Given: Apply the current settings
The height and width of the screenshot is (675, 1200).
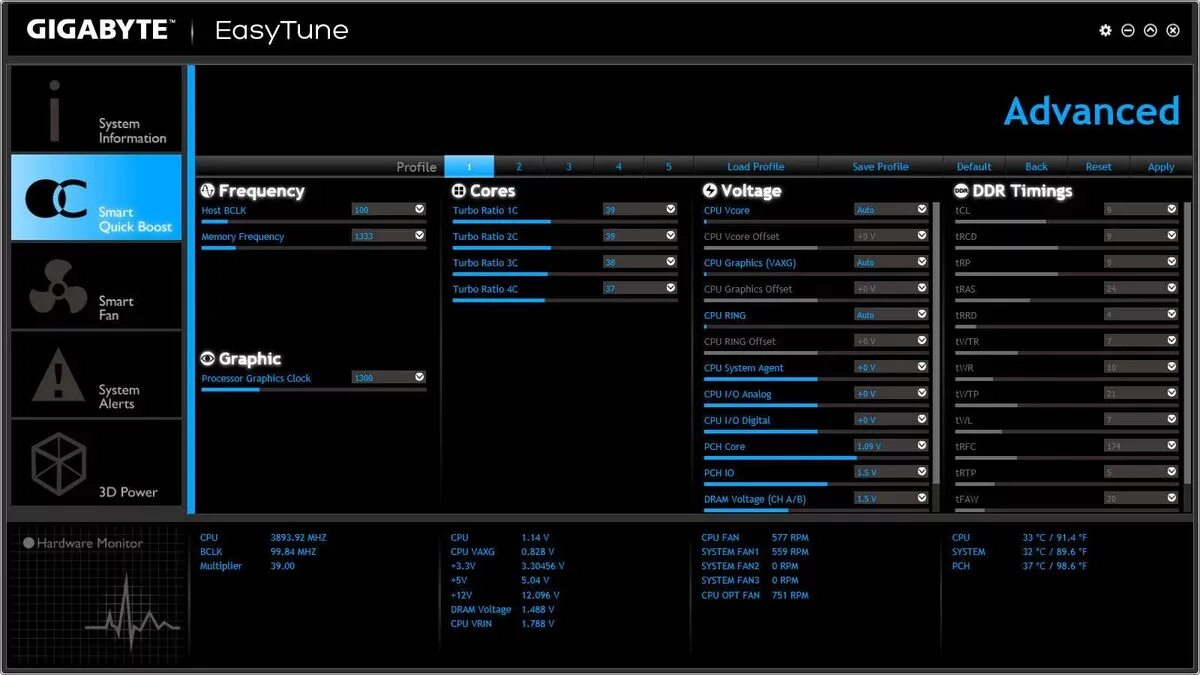Looking at the screenshot, I should tap(1161, 166).
